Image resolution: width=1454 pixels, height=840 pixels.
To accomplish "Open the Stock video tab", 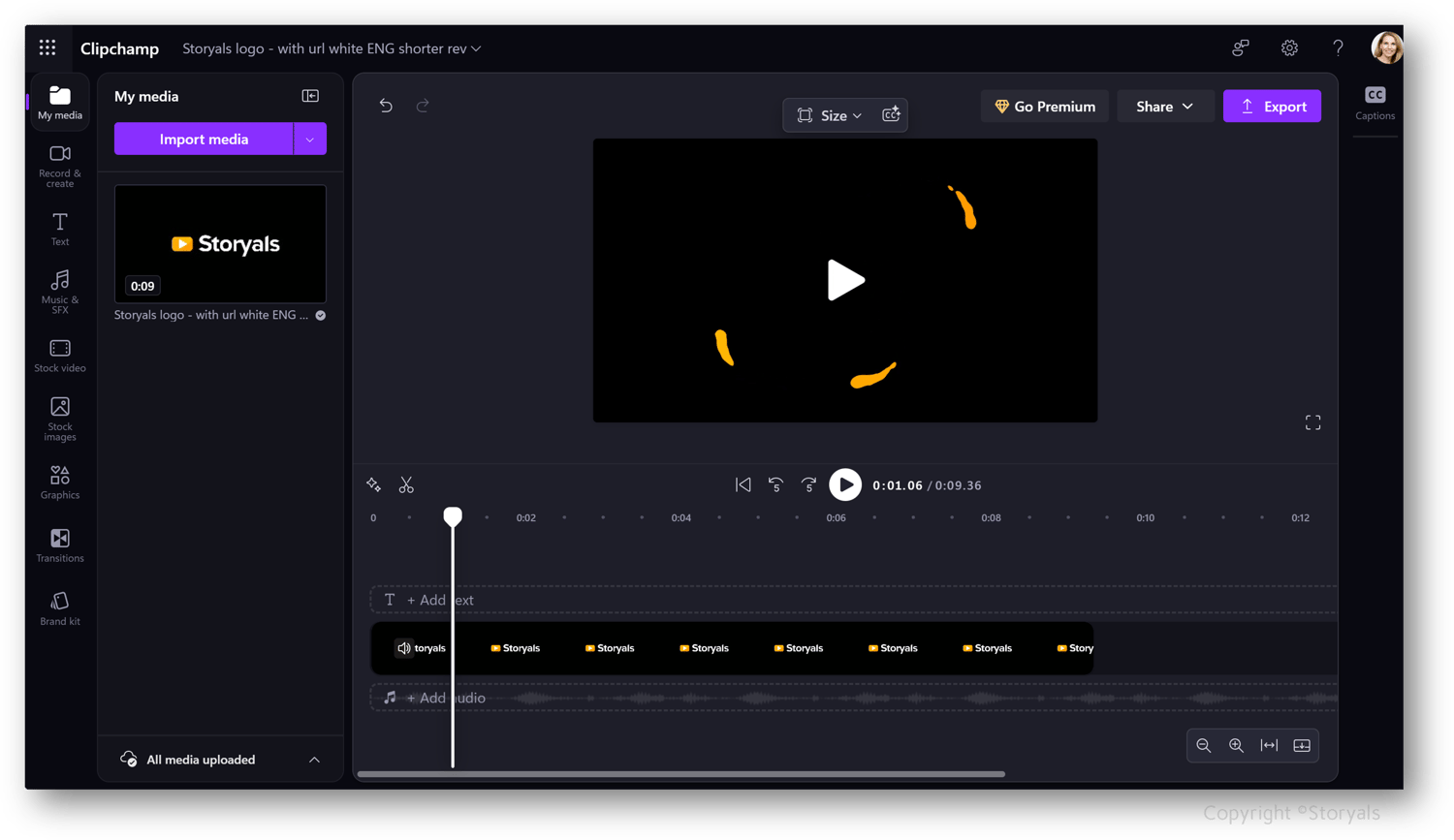I will click(x=59, y=355).
